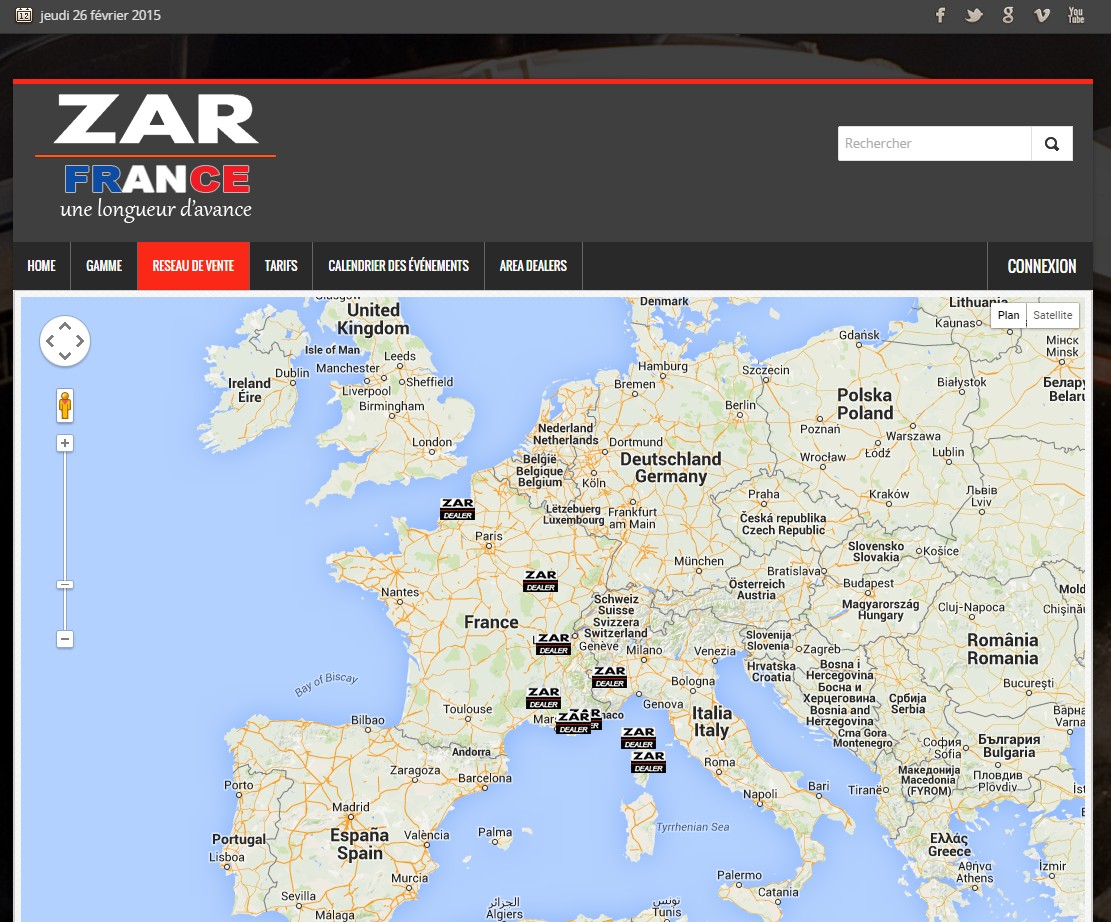Click the 'Bay of Biscay' label on map
This screenshot has width=1111, height=922.
(327, 684)
